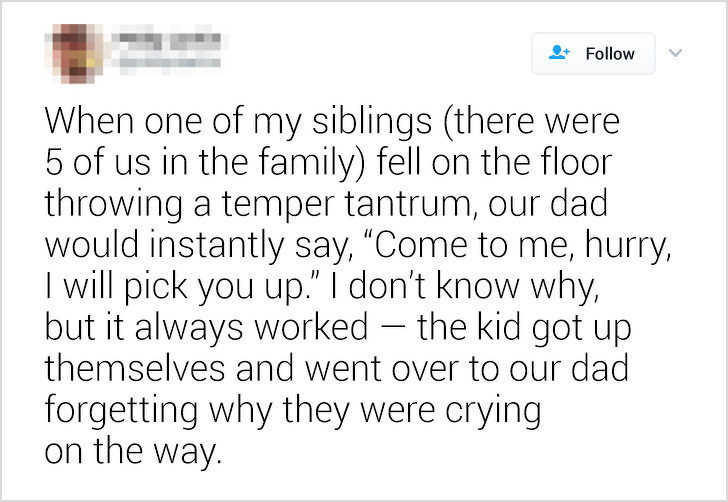Click the tweet's first line starting with "When one"
728x502 pixels.
pos(332,122)
